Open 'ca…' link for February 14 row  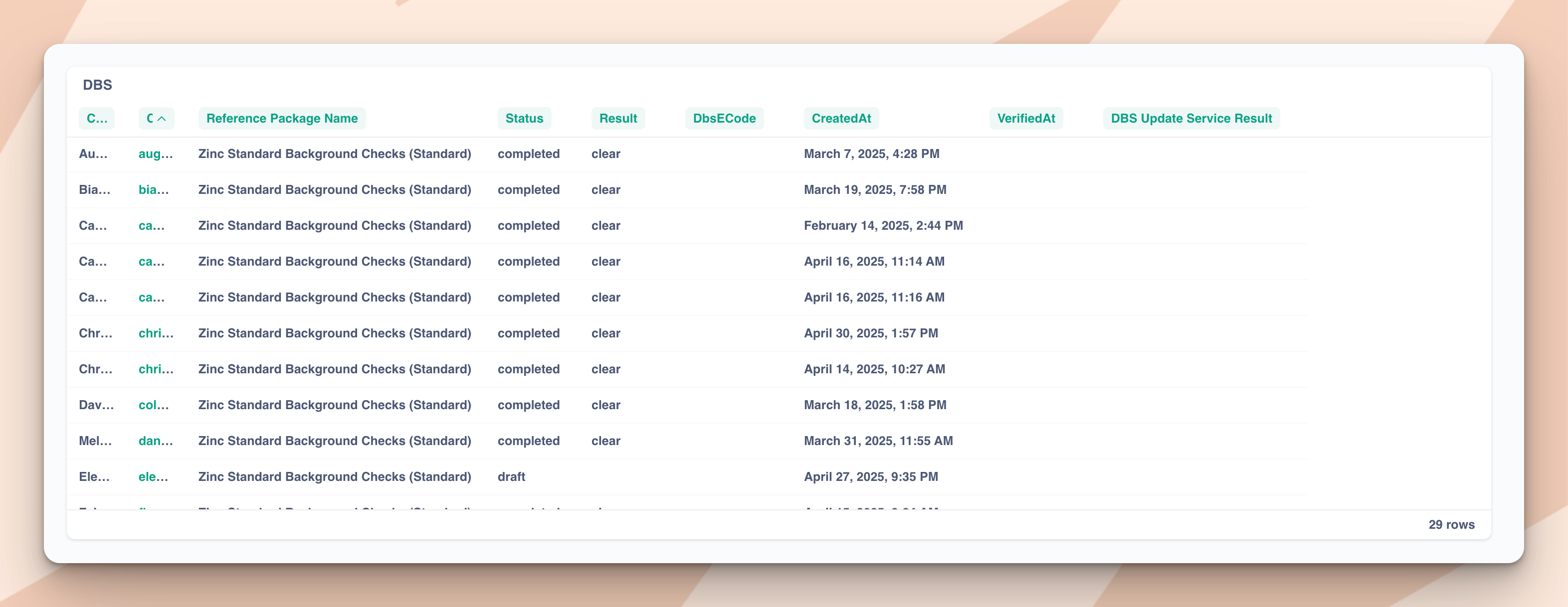(x=151, y=226)
